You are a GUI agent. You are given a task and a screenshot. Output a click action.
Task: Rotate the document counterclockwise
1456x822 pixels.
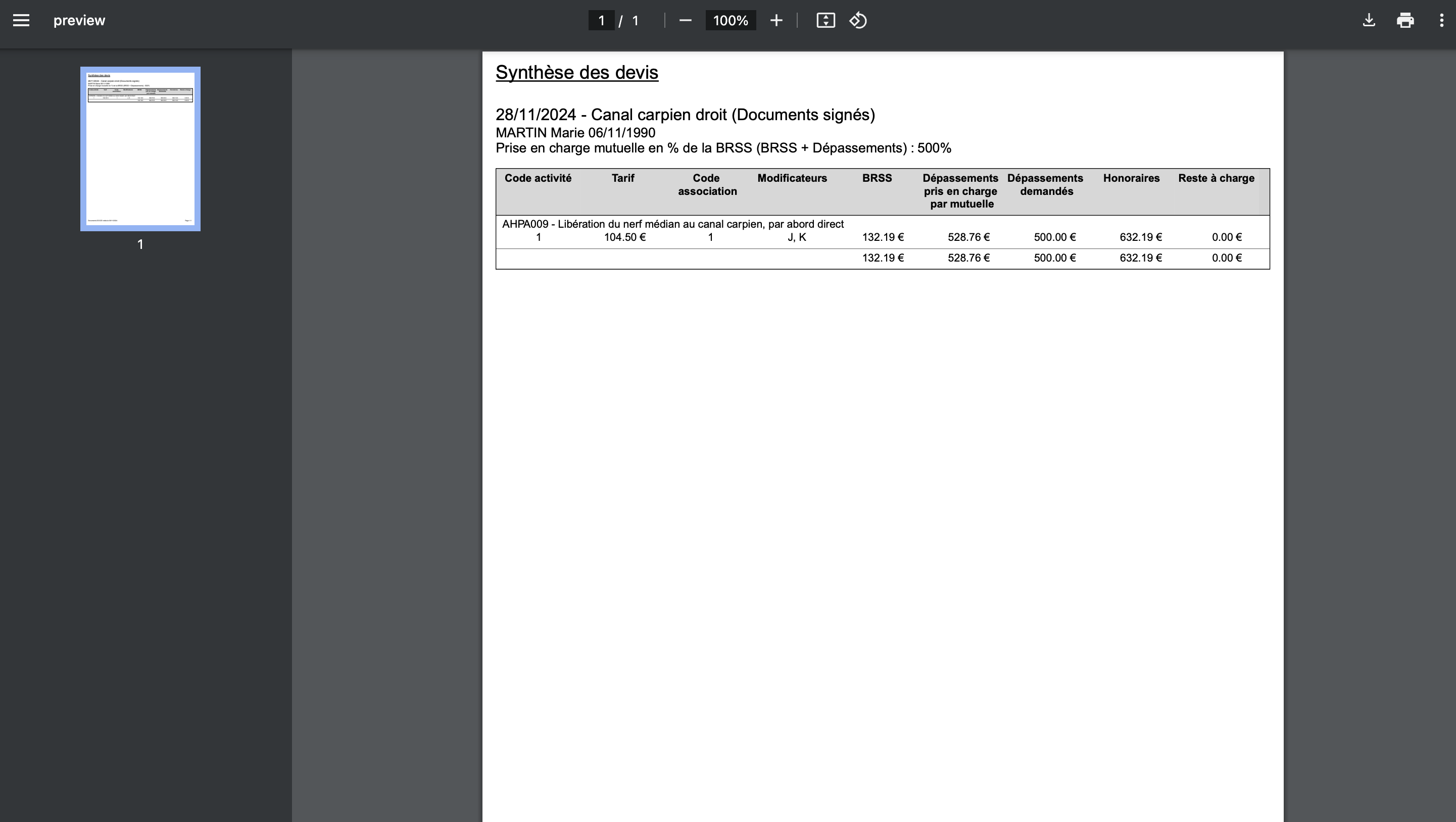pos(857,20)
